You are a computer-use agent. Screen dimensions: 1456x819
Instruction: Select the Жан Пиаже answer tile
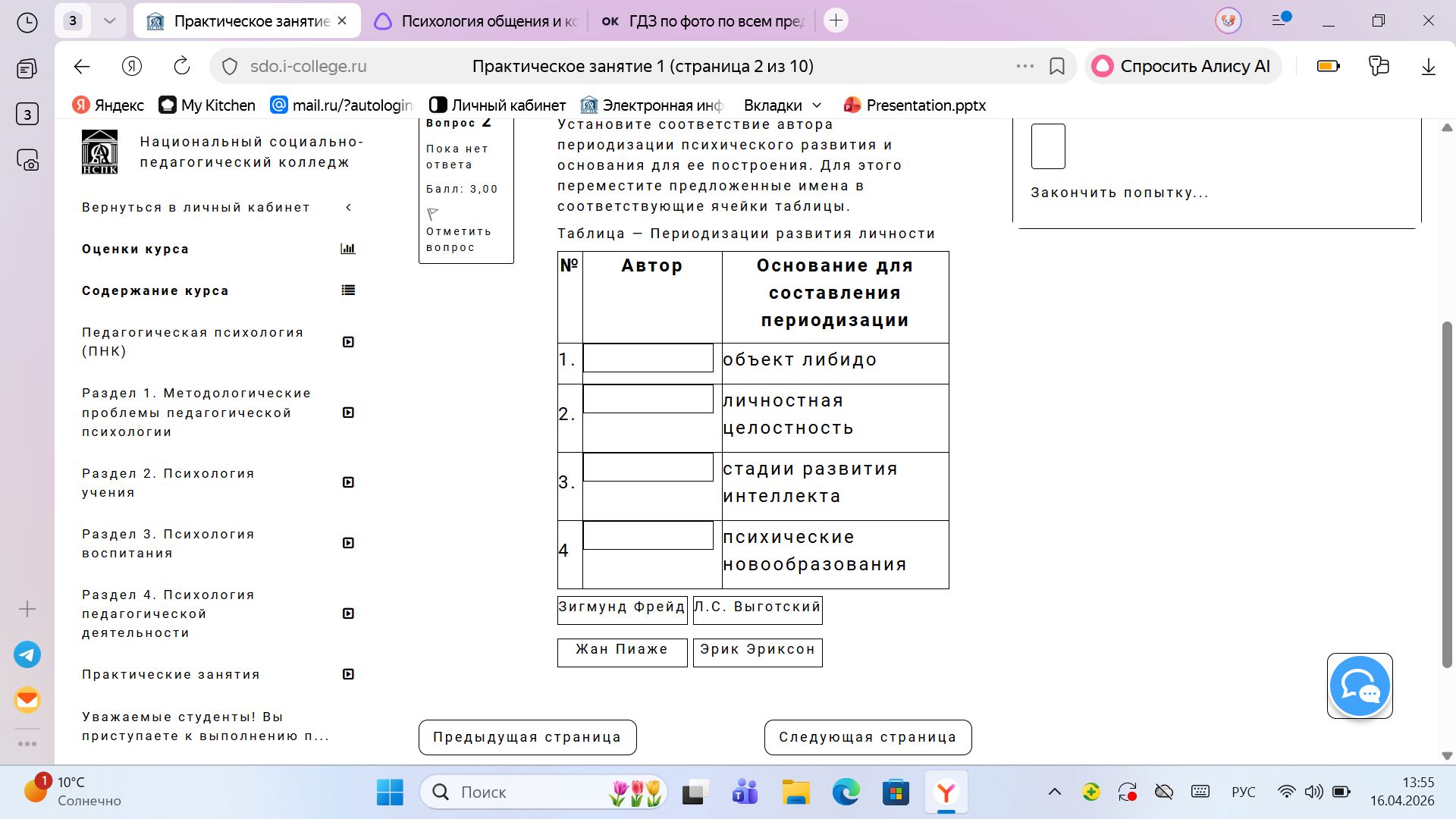click(x=623, y=652)
